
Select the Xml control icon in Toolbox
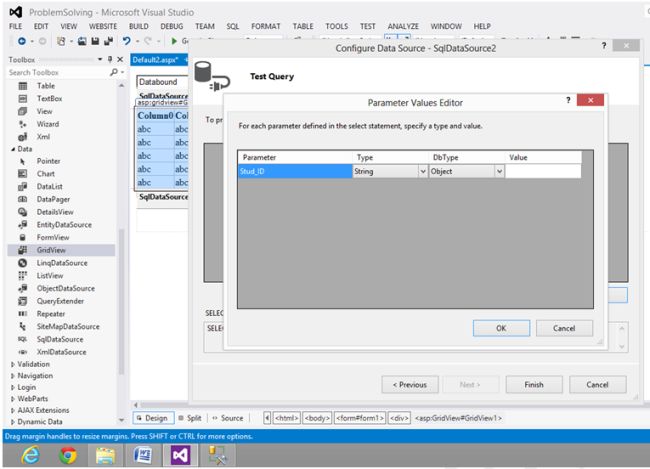[23, 137]
